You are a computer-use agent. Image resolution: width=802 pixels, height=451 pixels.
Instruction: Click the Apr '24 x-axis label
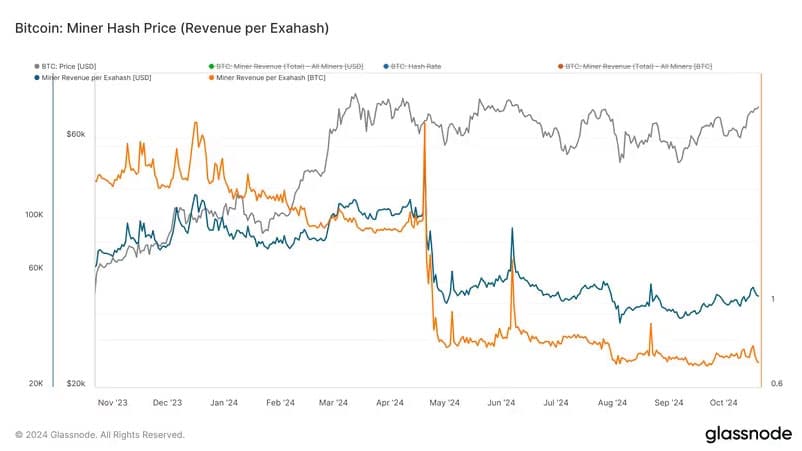[x=390, y=403]
